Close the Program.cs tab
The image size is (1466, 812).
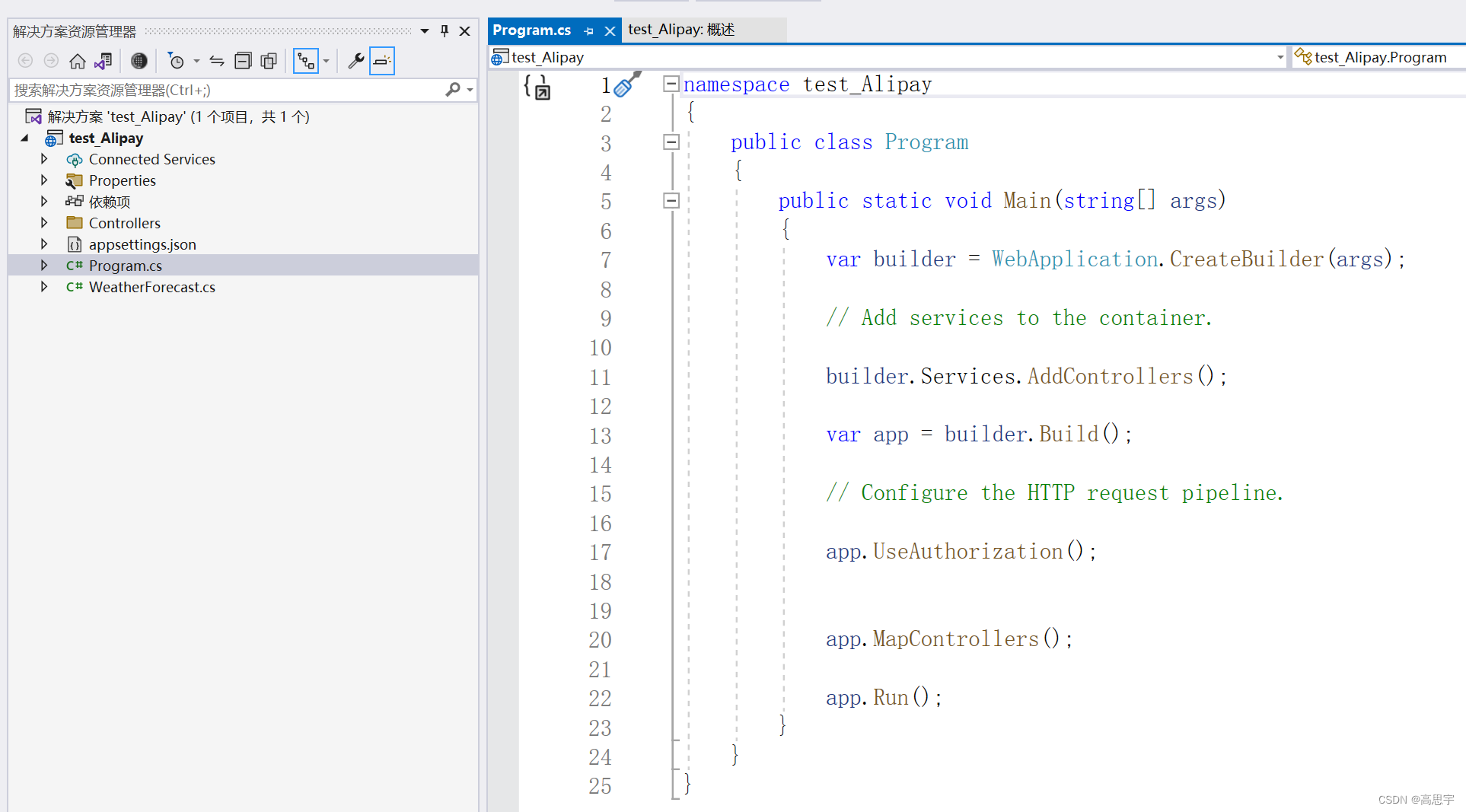point(610,31)
